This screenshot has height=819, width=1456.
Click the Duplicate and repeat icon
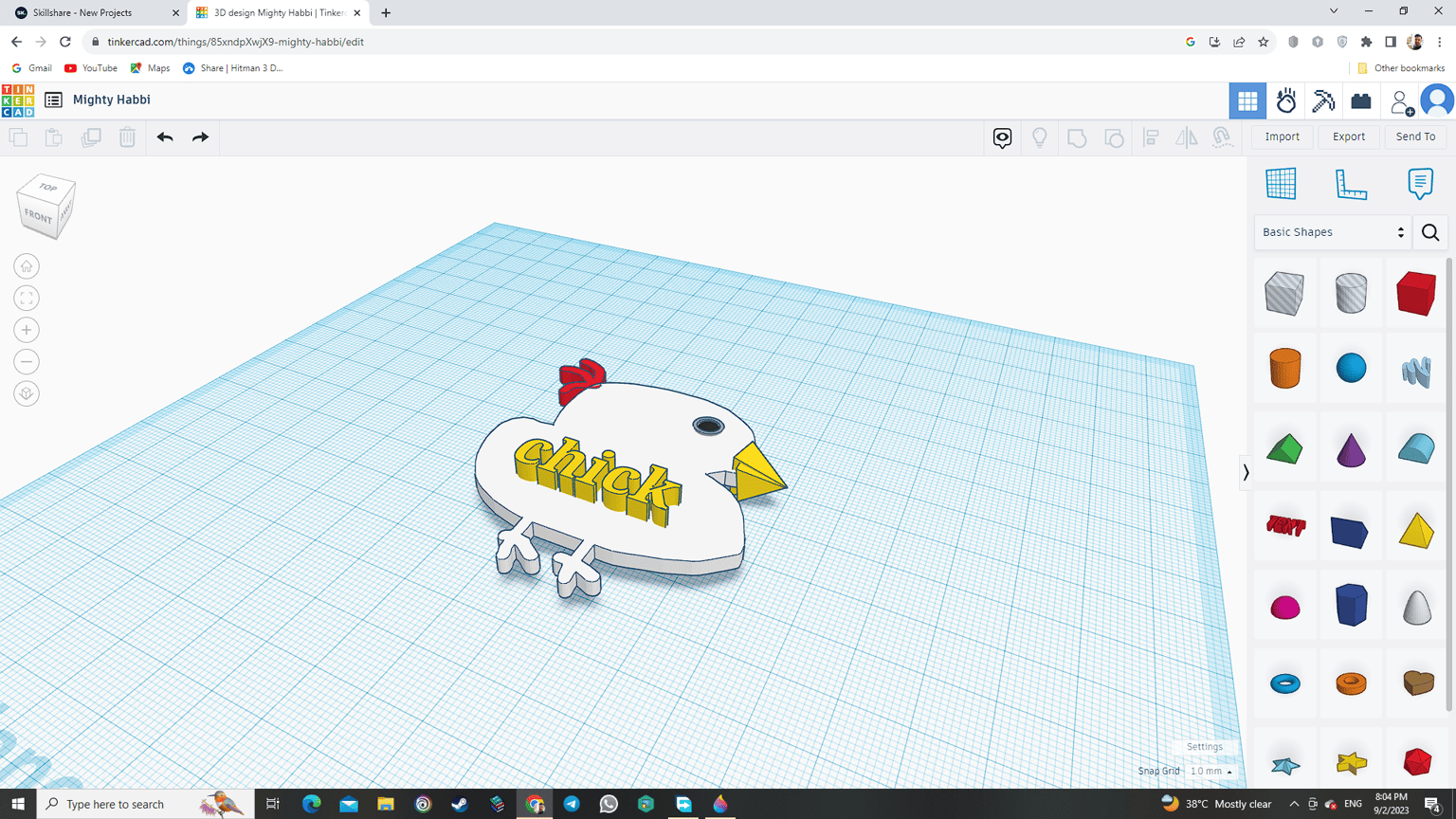click(x=91, y=137)
